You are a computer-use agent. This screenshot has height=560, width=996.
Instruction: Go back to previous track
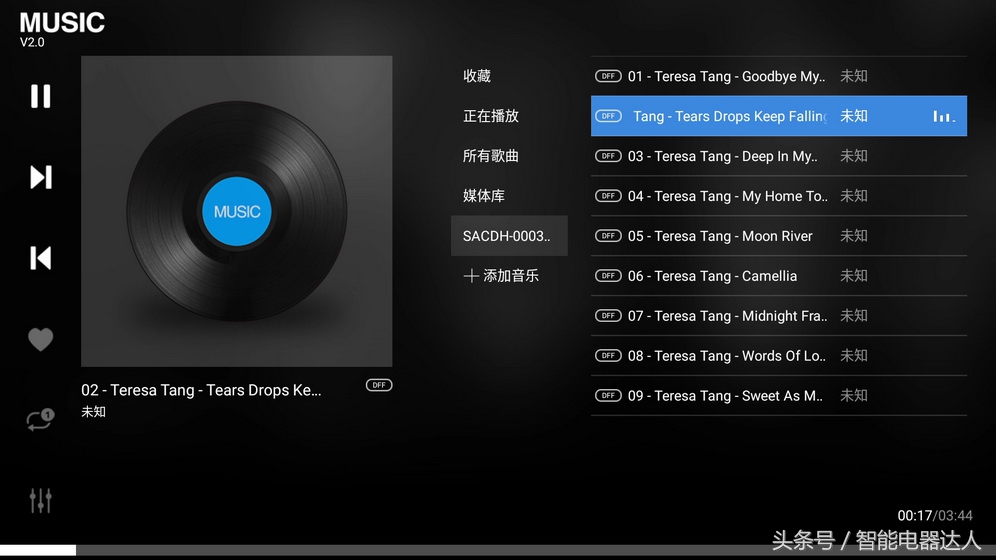point(41,258)
